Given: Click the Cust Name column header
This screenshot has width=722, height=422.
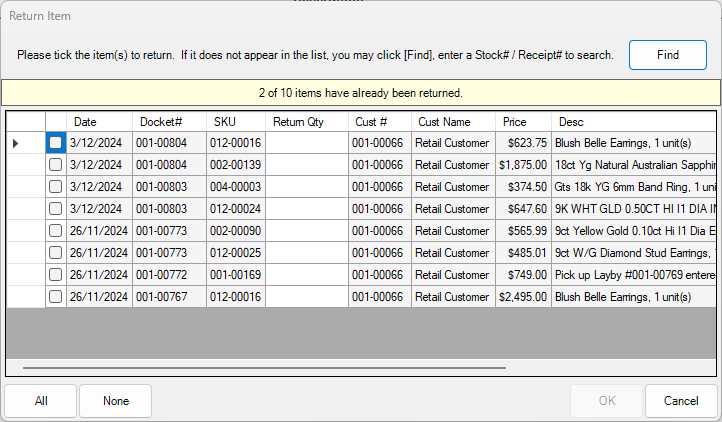Looking at the screenshot, I should point(454,122).
